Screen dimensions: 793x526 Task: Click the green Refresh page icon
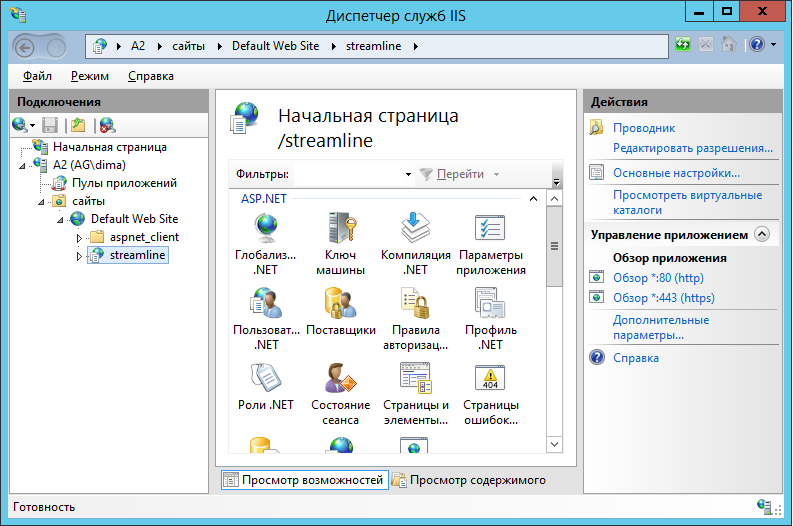[x=683, y=45]
